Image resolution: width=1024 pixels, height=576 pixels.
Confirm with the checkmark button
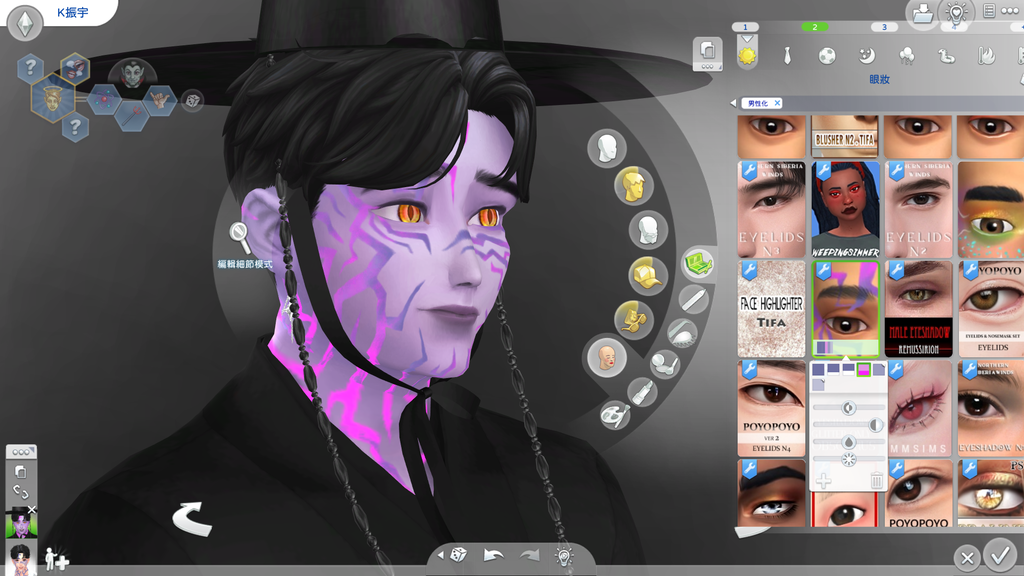999,556
